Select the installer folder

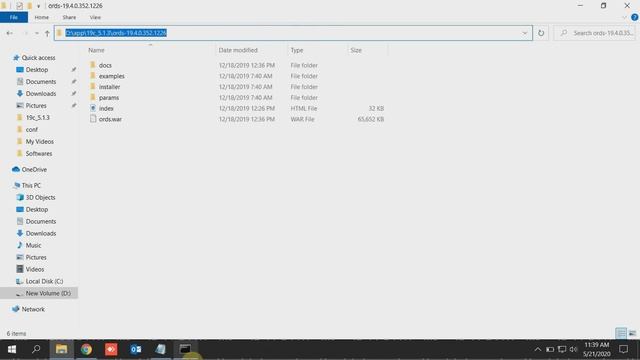pos(109,87)
